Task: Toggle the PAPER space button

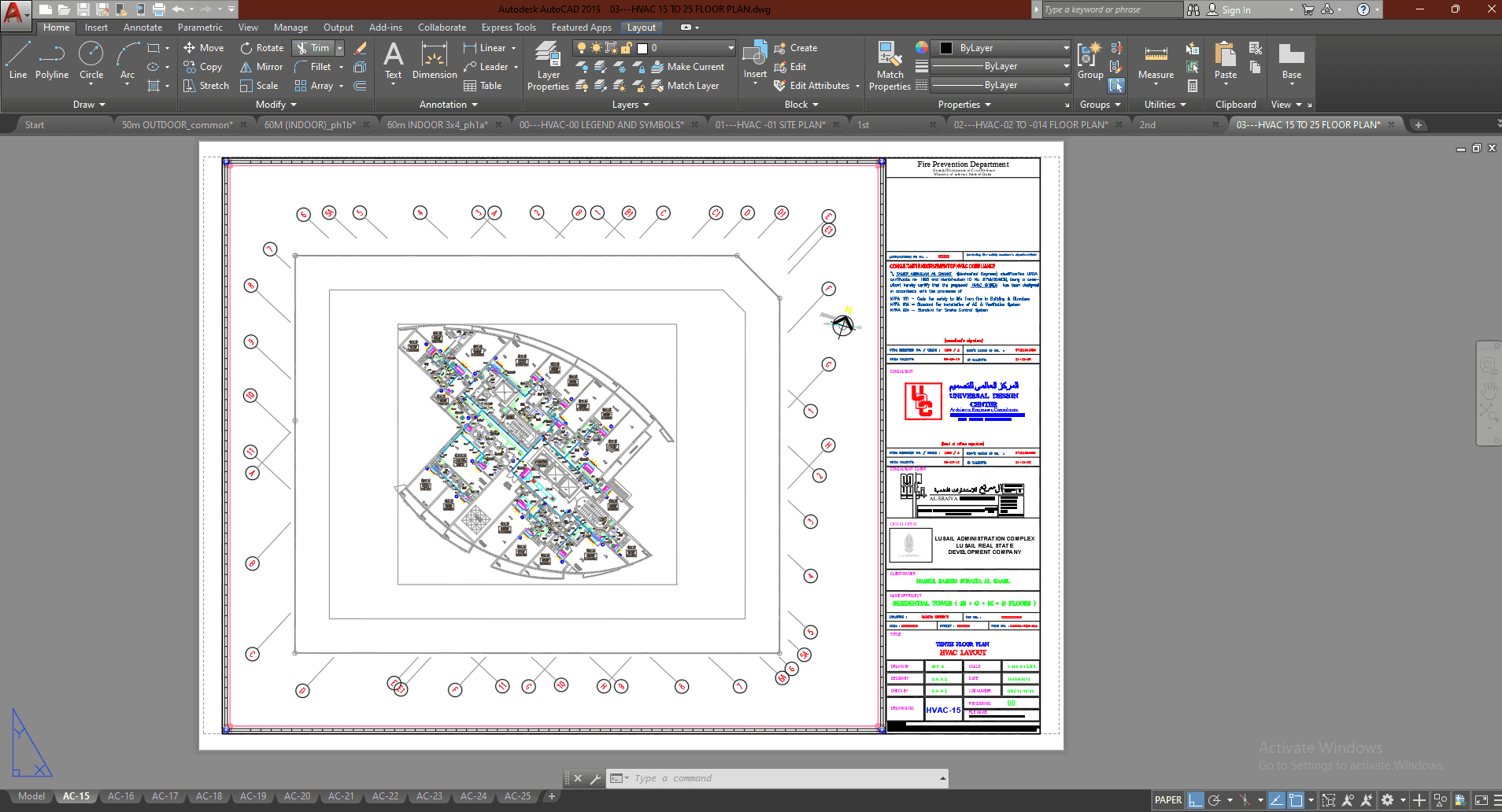Action: click(x=1167, y=800)
